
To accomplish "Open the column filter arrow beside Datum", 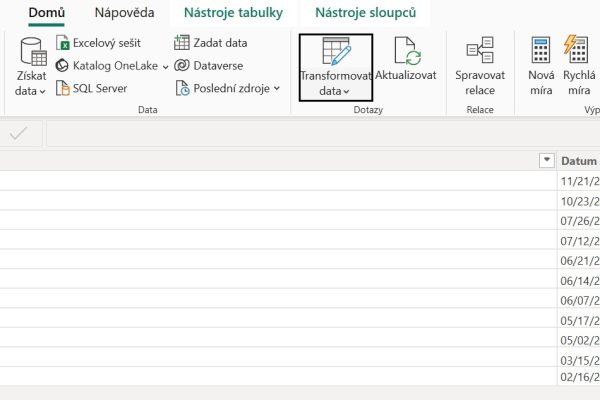I will click(x=547, y=160).
